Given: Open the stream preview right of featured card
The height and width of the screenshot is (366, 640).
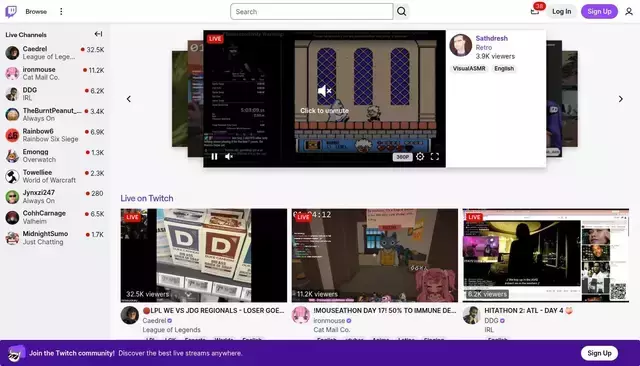Looking at the screenshot, I should click(554, 98).
